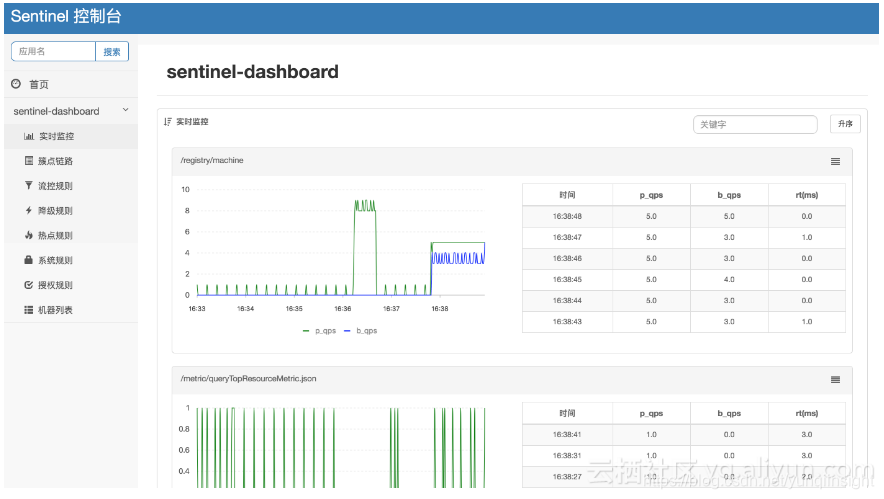Click the 搜索 button
Screen dimensions: 884x499
pyautogui.click(x=112, y=51)
